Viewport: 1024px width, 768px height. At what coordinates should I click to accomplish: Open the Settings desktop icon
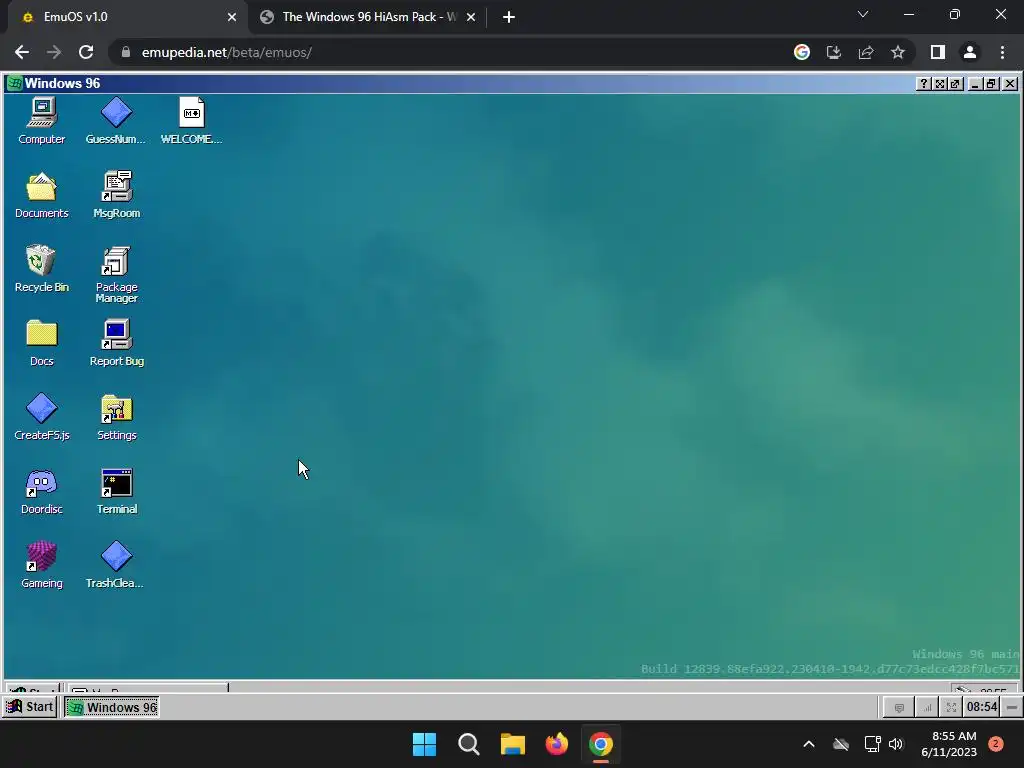click(x=116, y=417)
